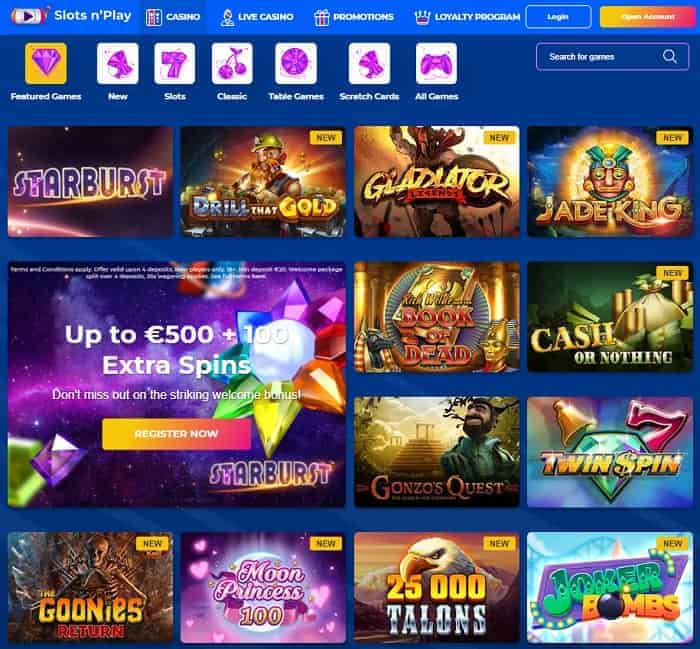The image size is (700, 649).
Task: Click the Open Account button
Action: 648,17
